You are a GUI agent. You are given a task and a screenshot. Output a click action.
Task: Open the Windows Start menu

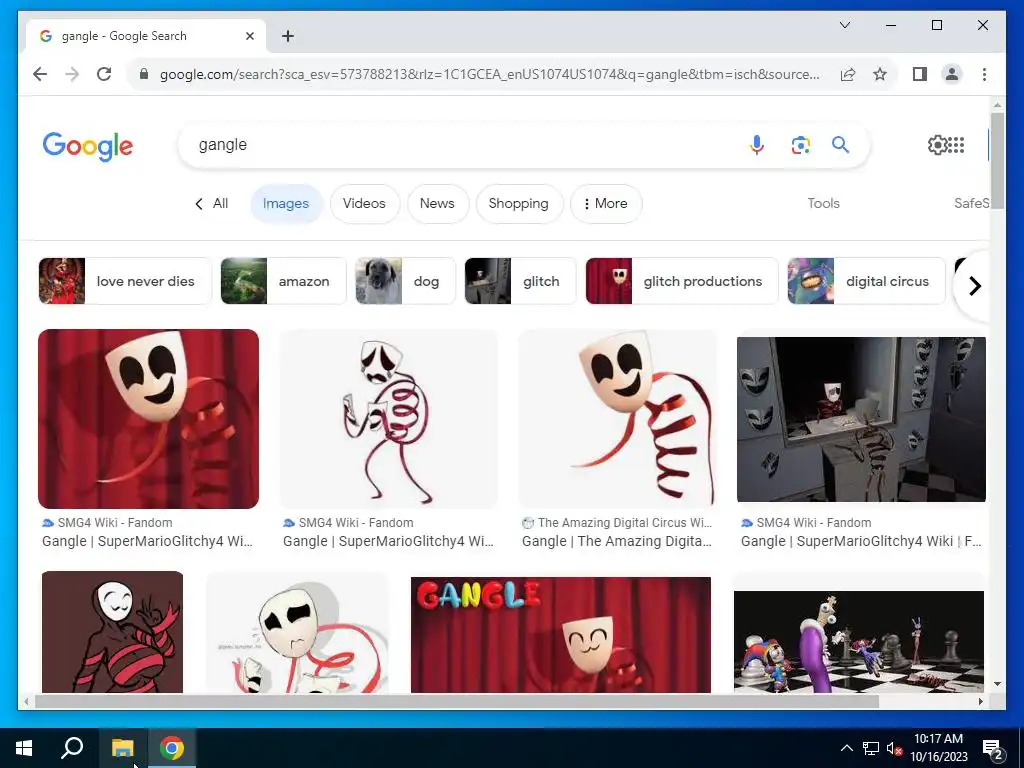tap(24, 748)
